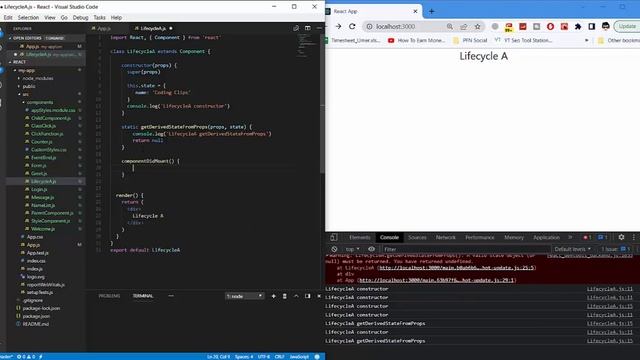Maximize terminal panel with up chevron
640x360 pixels.
coord(296,296)
